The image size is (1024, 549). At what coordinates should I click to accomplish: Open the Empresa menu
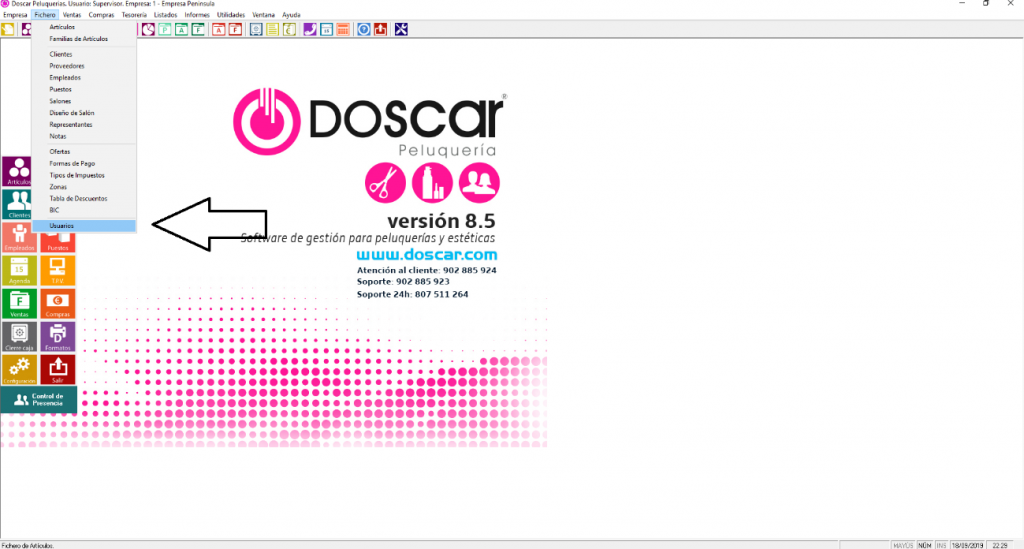[15, 14]
